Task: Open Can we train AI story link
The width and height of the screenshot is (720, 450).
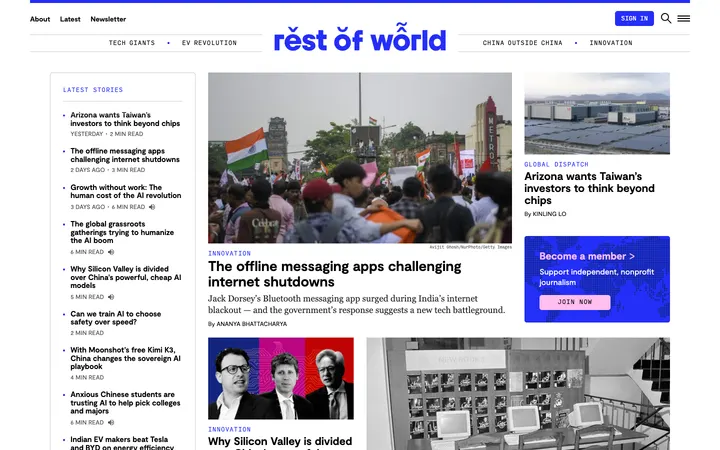Action: [116, 318]
